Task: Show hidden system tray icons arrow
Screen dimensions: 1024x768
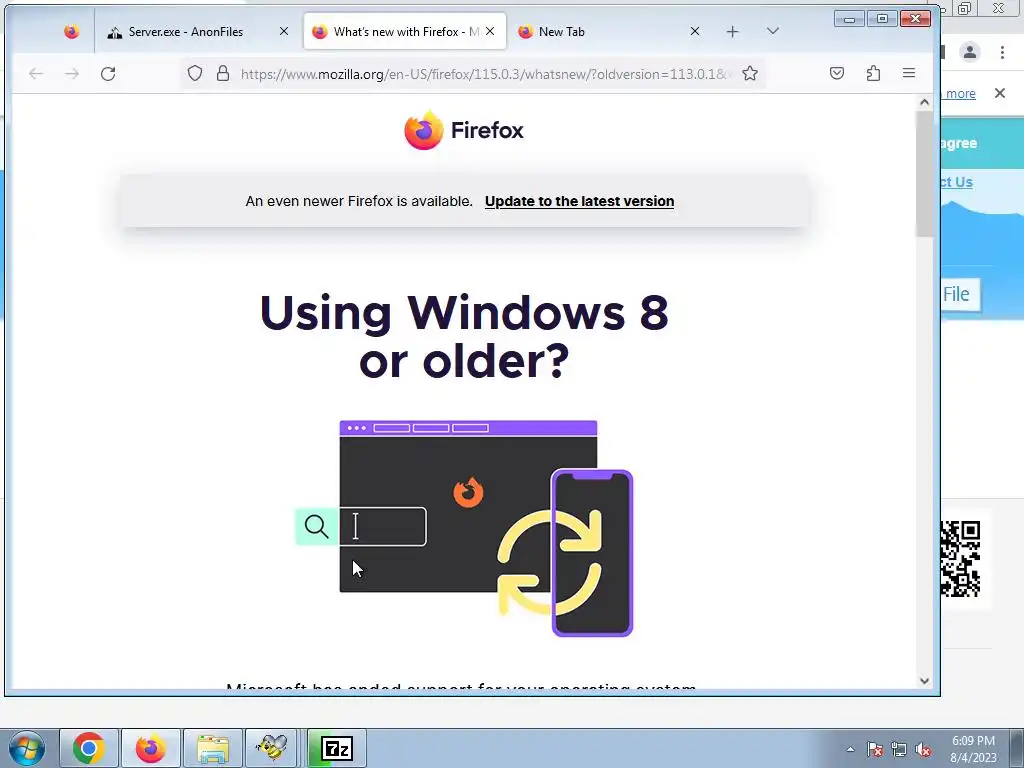Action: [850, 749]
